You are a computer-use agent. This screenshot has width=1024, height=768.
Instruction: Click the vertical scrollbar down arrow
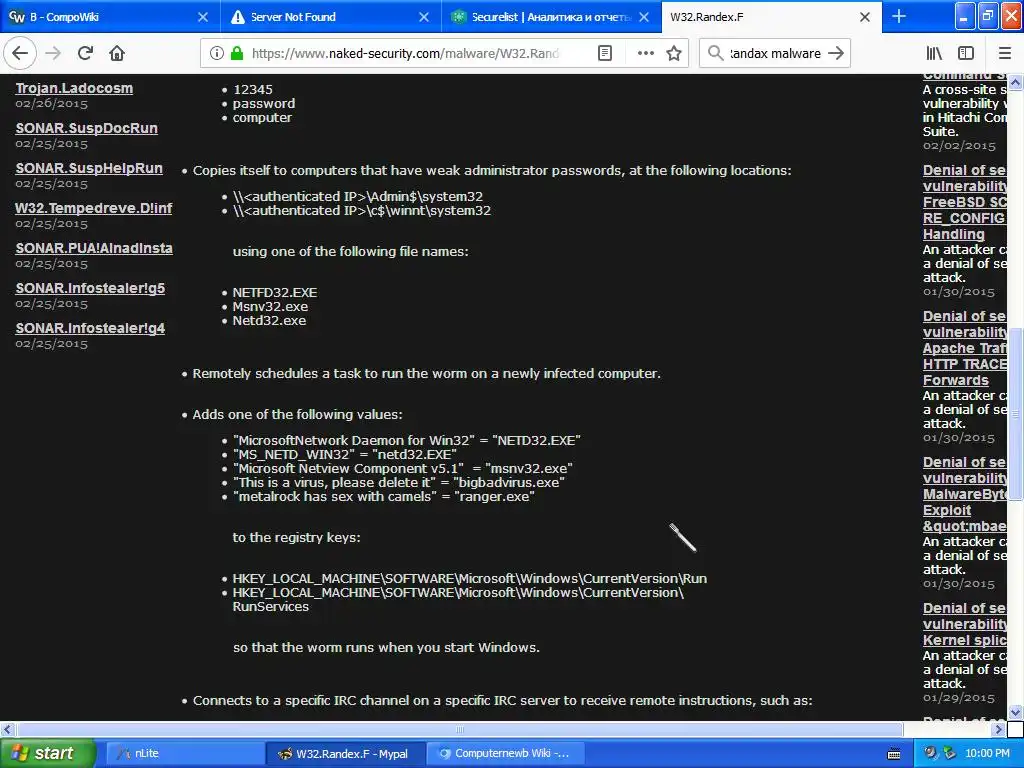pyautogui.click(x=1016, y=712)
